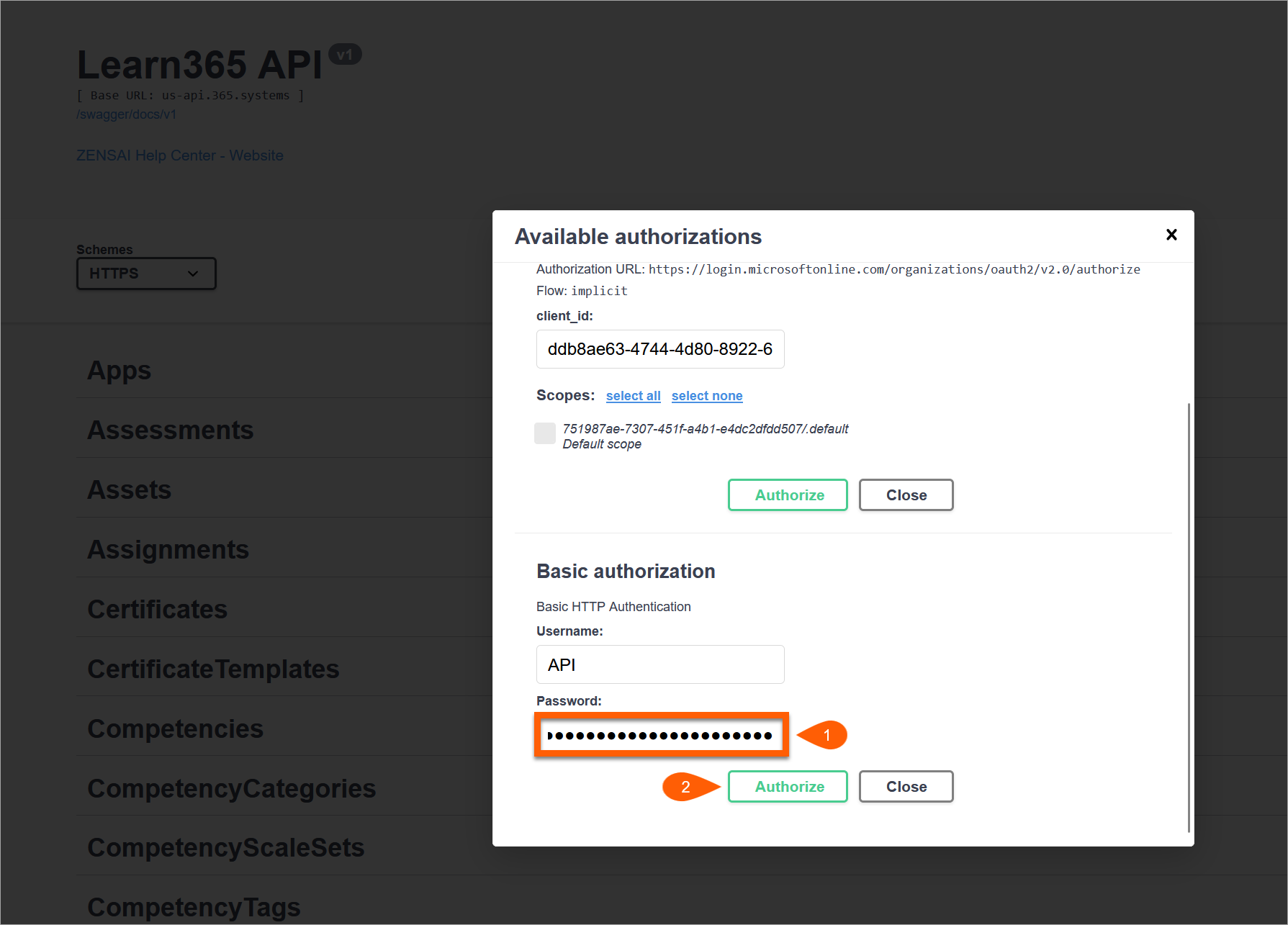
Task: Click Close under the scopes section
Action: (x=906, y=495)
